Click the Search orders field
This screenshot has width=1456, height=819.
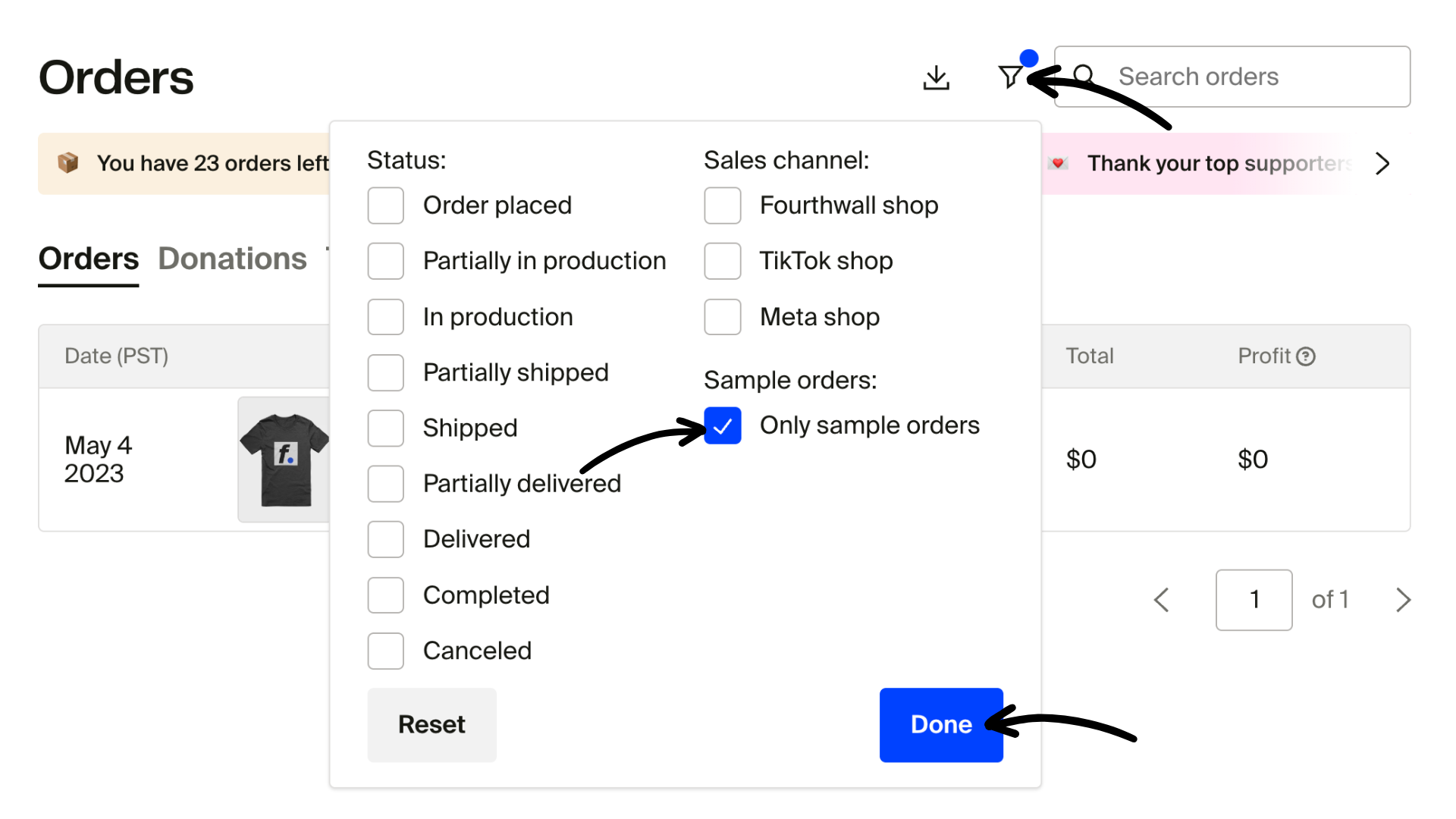(x=1232, y=77)
